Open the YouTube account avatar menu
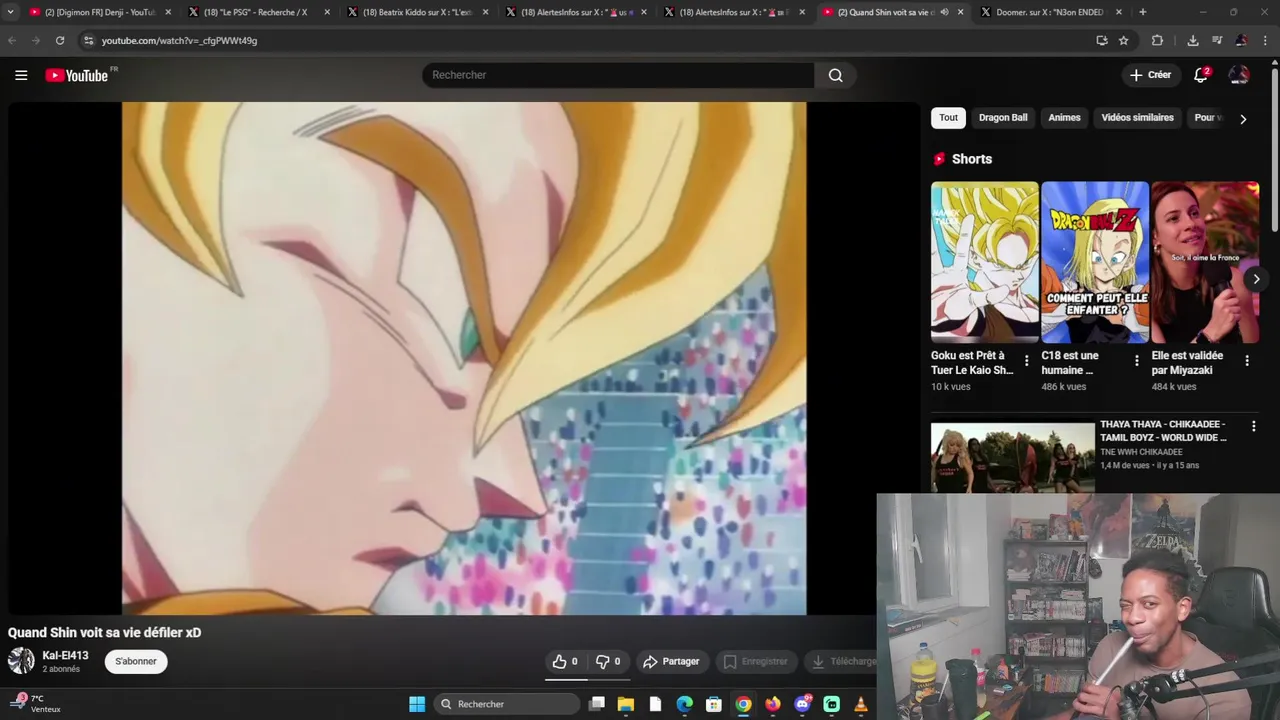 (1239, 75)
